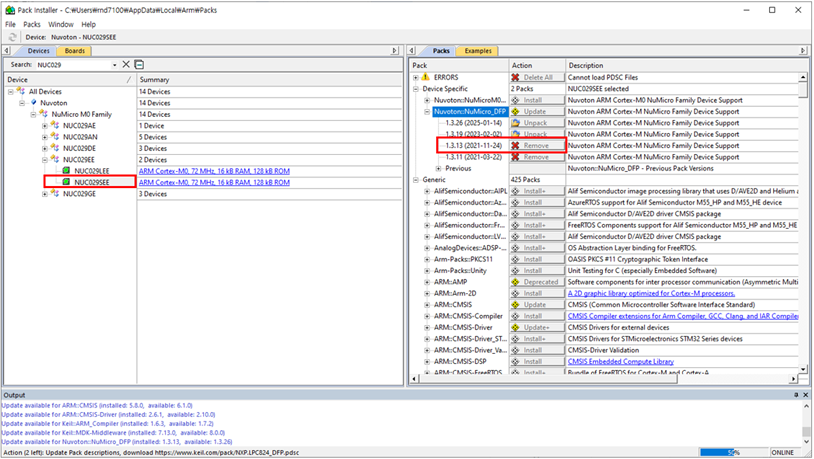Collapse the Nuvoton vendor node

(x=22, y=103)
